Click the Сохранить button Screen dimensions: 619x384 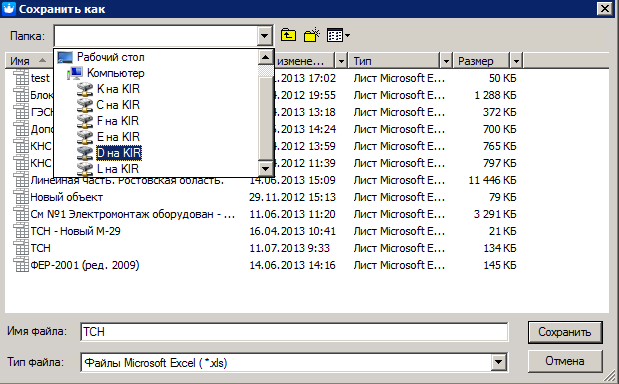[x=565, y=332]
